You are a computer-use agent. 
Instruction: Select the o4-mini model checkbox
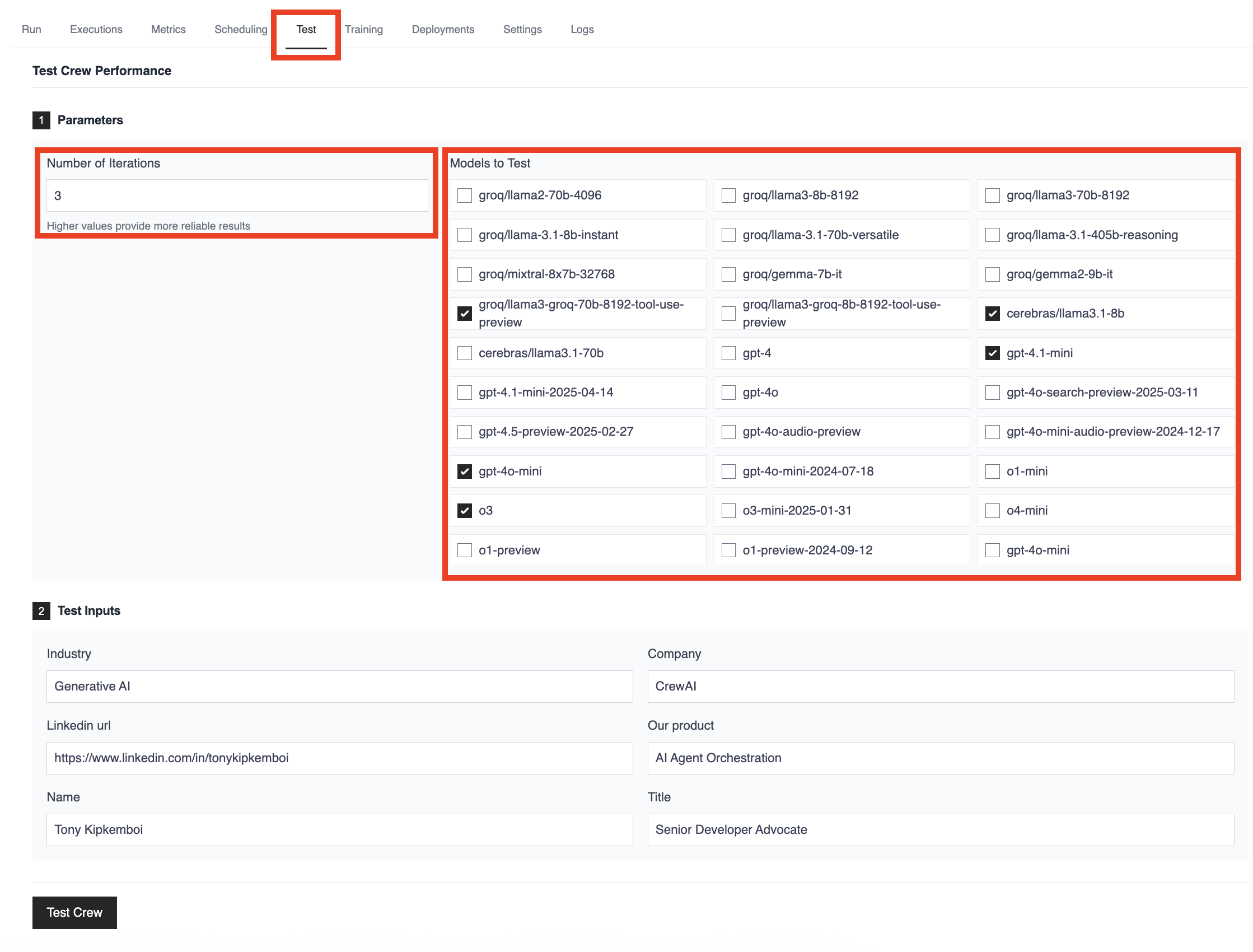click(992, 511)
